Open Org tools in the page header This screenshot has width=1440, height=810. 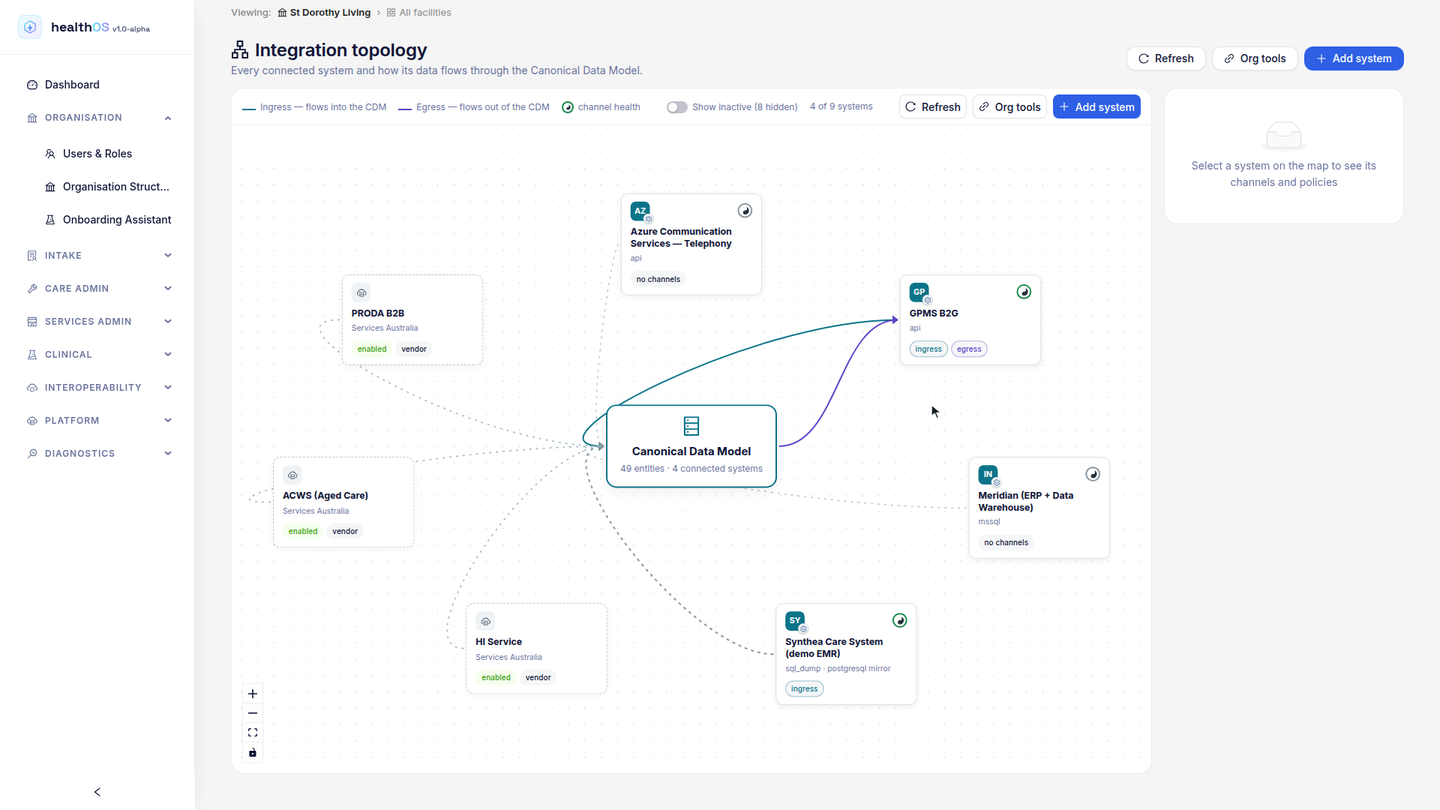[x=1255, y=59]
